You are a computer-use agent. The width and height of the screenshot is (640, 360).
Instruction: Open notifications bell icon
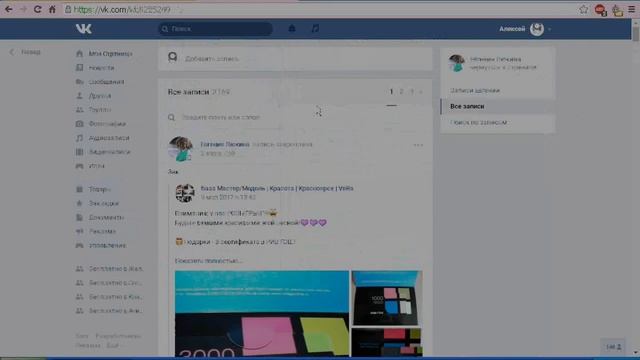coord(292,28)
